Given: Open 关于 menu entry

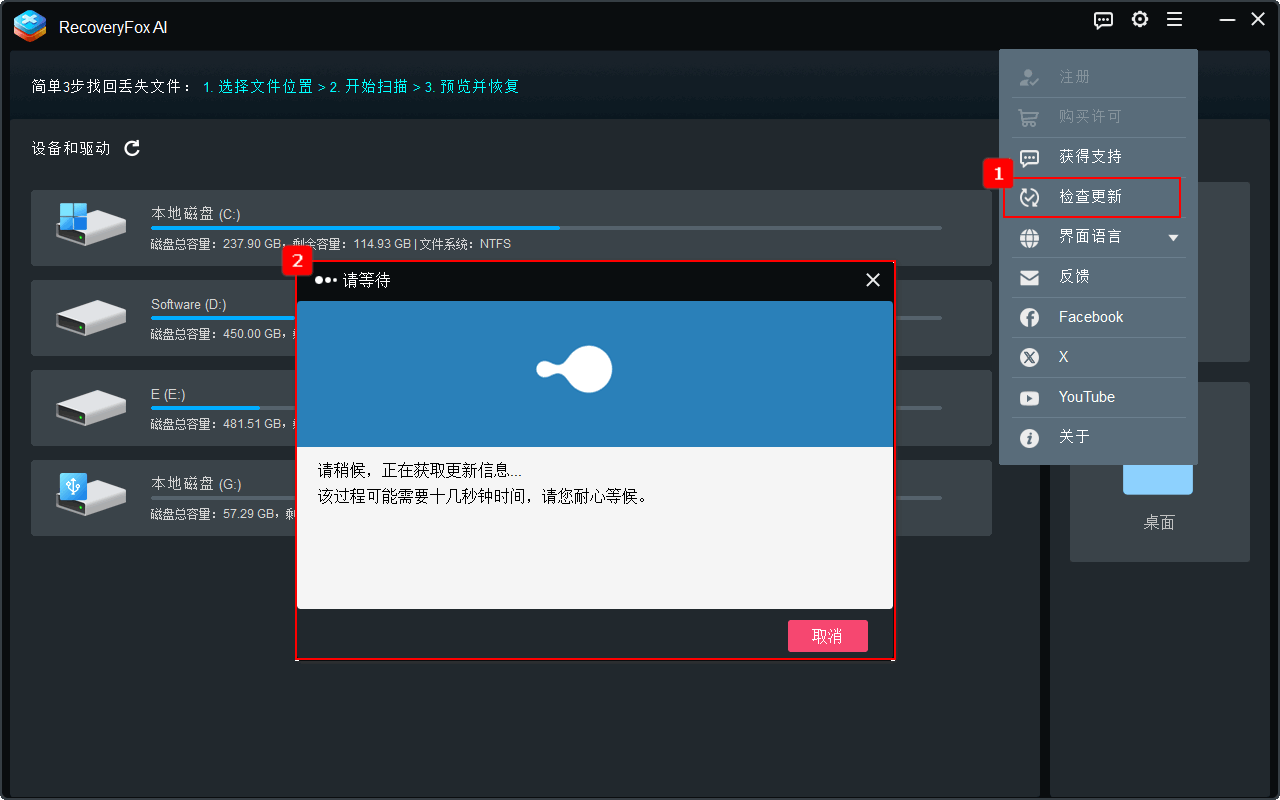Looking at the screenshot, I should (1074, 437).
